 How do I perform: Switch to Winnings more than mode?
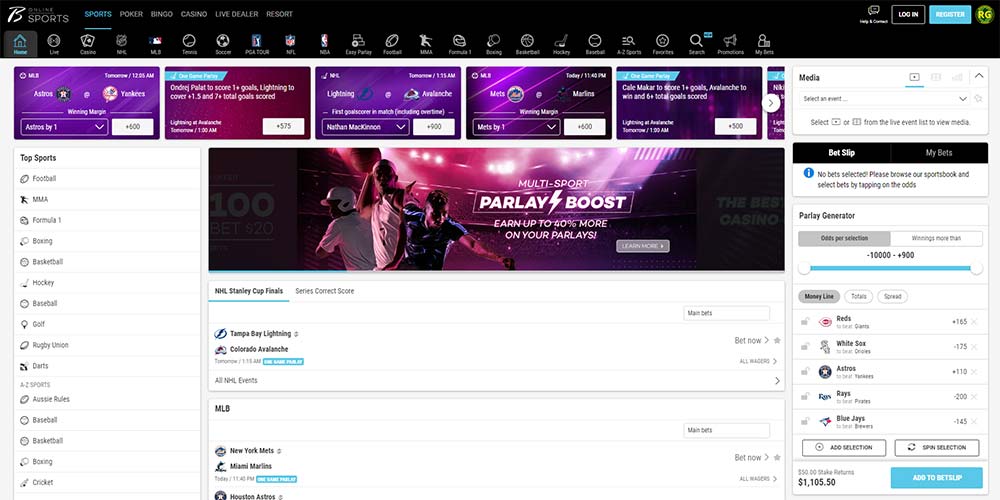936,239
